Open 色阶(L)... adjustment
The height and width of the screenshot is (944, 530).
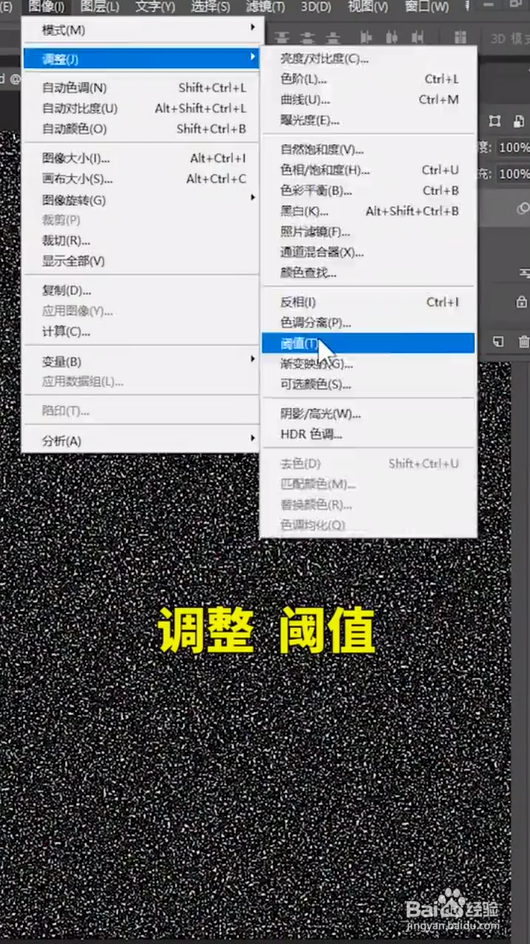click(x=368, y=79)
